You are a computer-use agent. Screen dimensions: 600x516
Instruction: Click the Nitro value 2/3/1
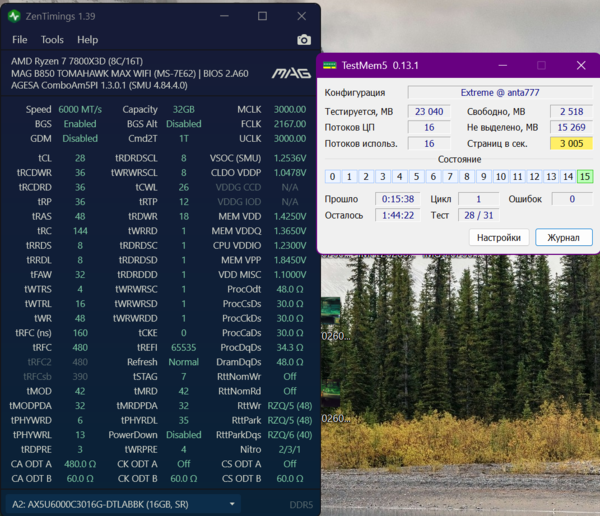point(290,449)
